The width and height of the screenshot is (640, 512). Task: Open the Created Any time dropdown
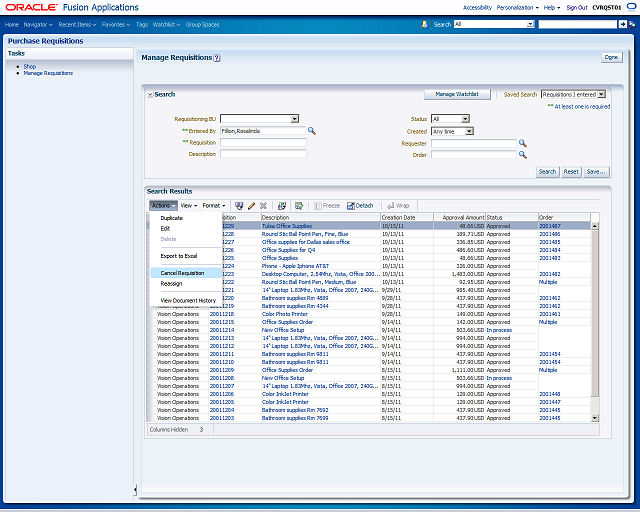coord(469,131)
